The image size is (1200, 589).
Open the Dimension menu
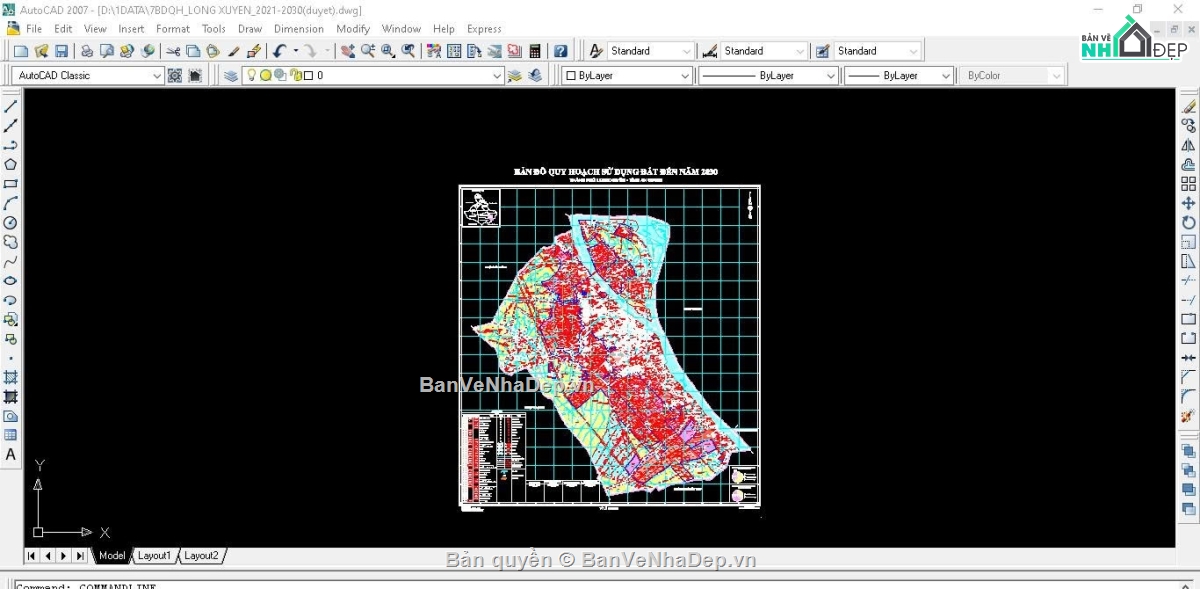point(298,29)
